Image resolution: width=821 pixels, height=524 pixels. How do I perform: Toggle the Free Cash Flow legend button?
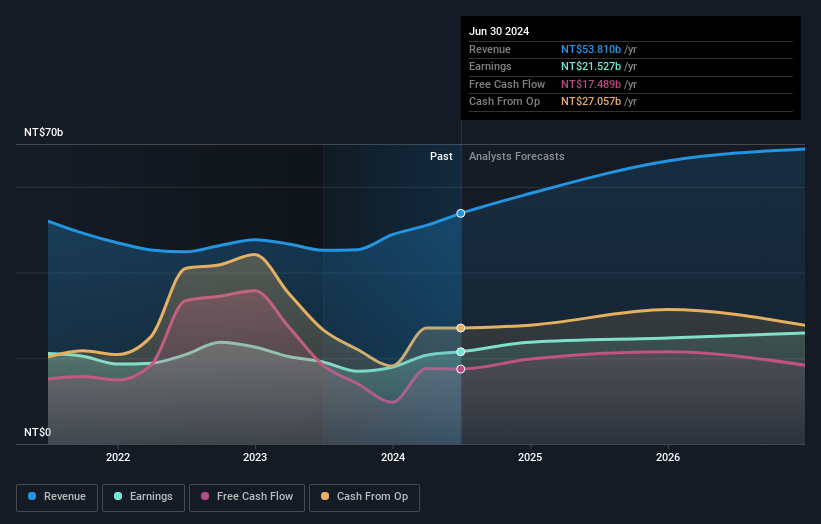[247, 497]
